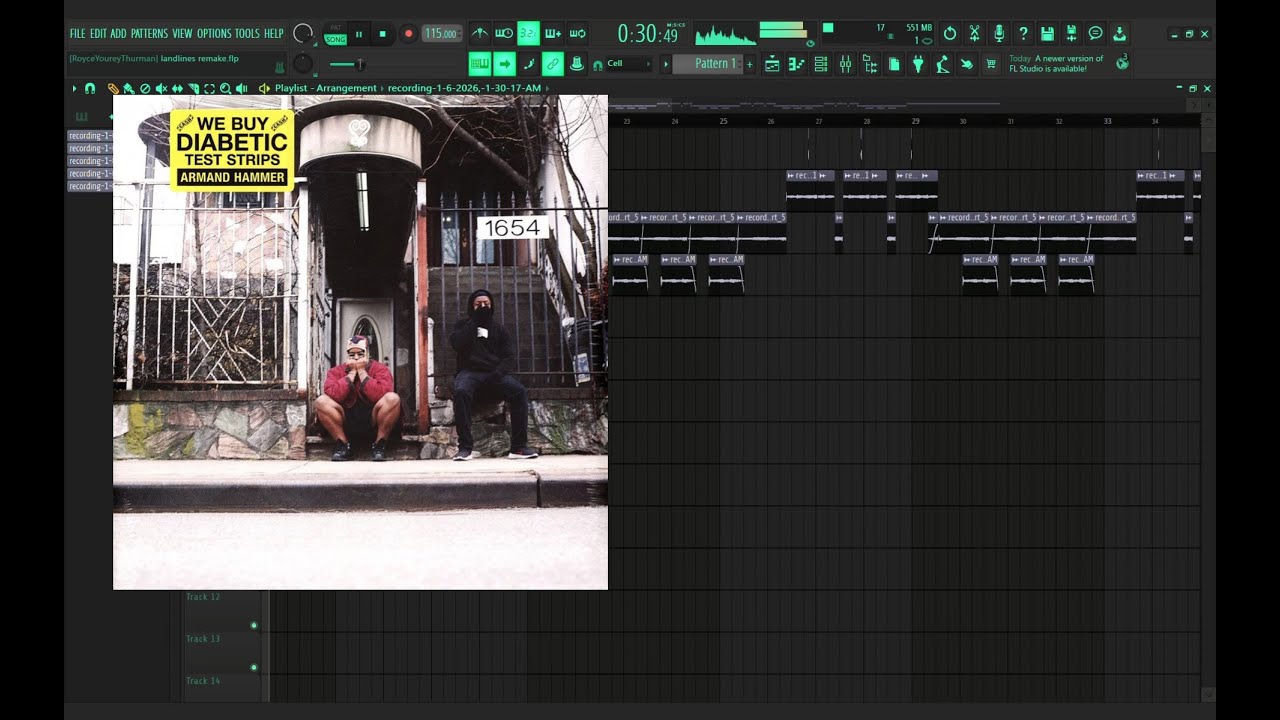Select the slip tool in playlist toolbar
The image size is (1280, 720).
[177, 89]
